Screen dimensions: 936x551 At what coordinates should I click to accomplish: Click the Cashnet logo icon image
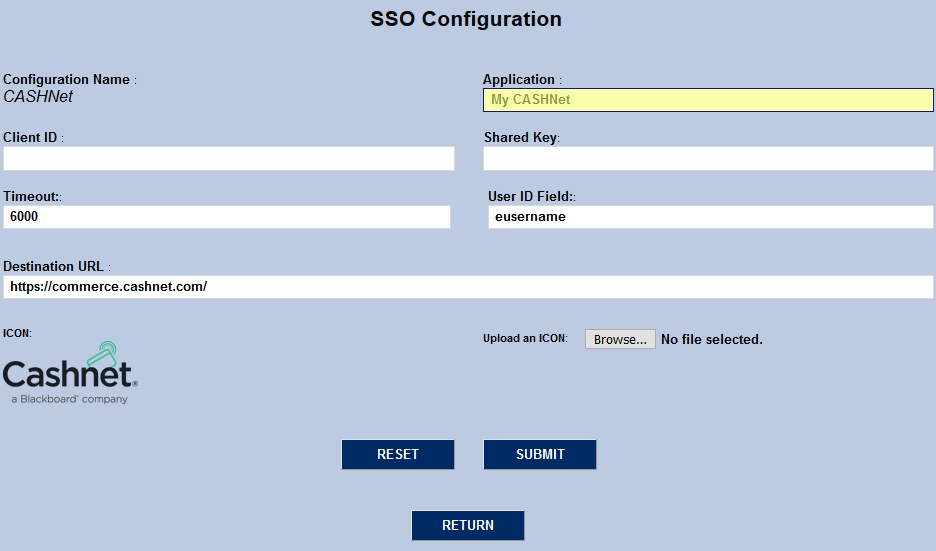point(70,373)
